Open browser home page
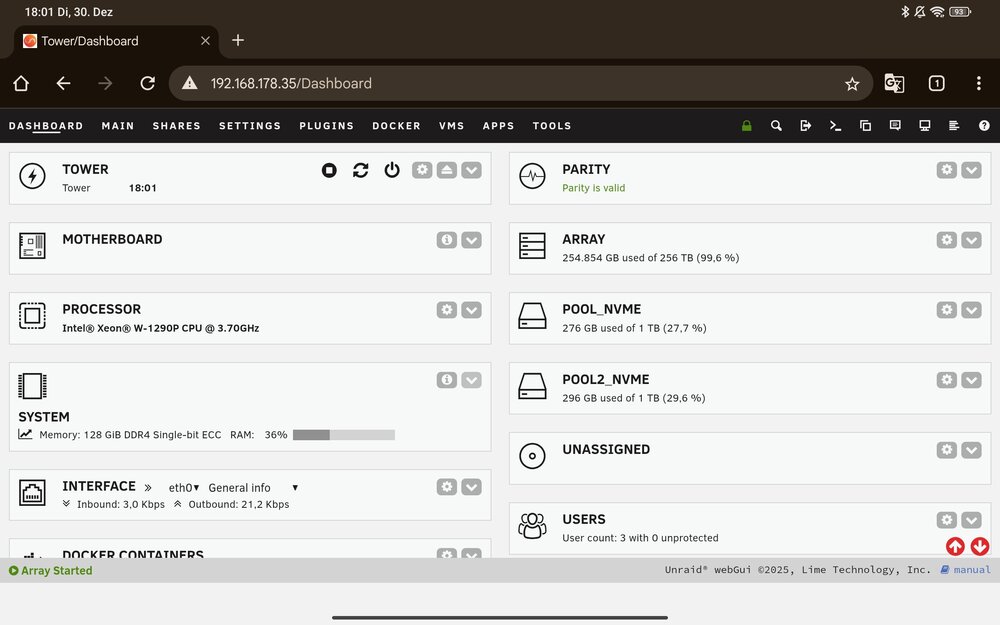This screenshot has width=1000, height=625. tap(21, 84)
